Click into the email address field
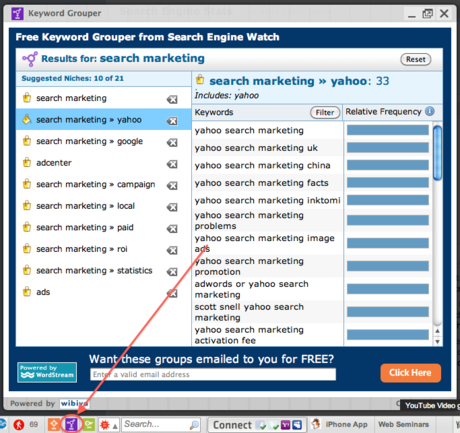This screenshot has width=460, height=433. point(213,374)
